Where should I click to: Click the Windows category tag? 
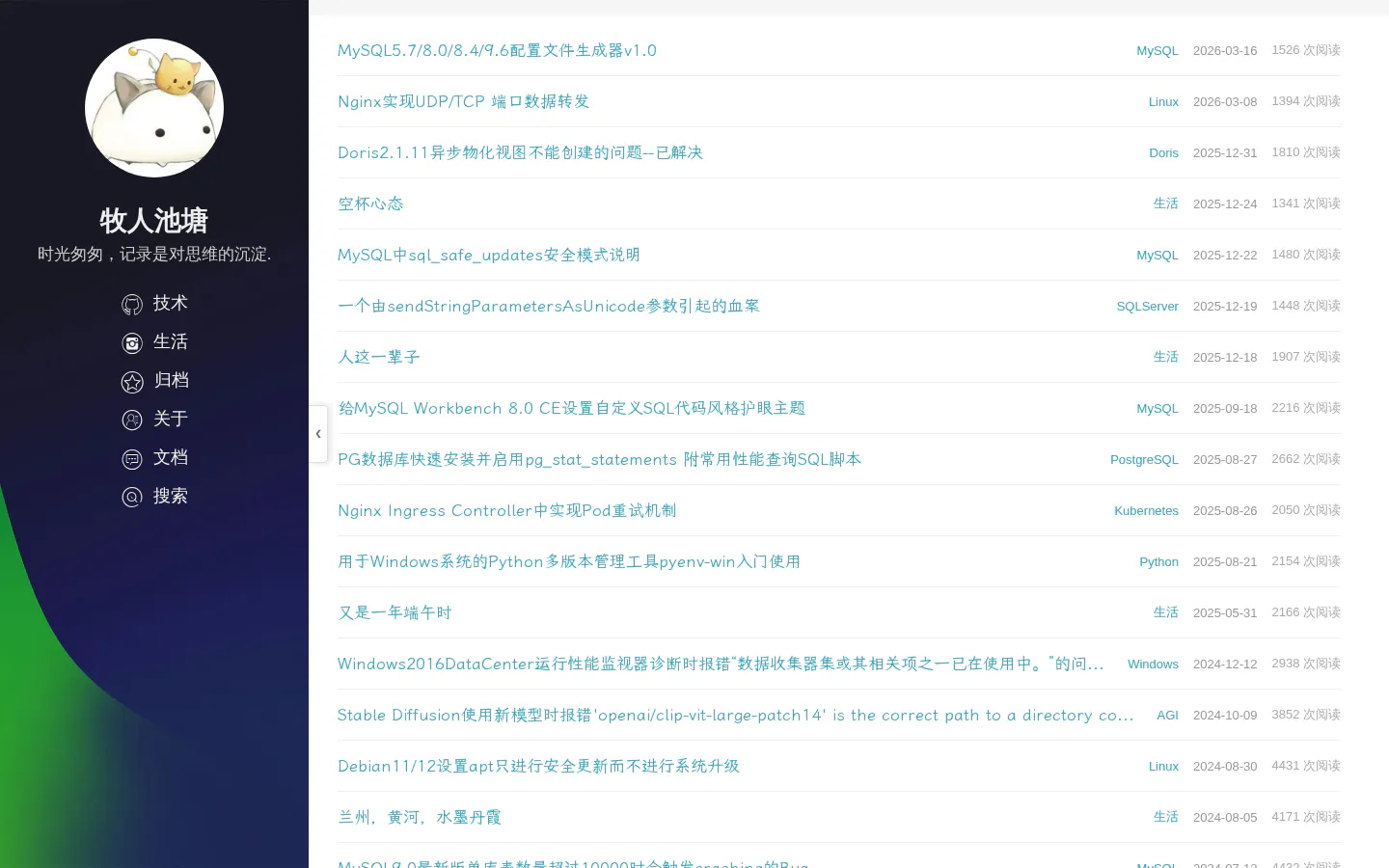coord(1153,664)
